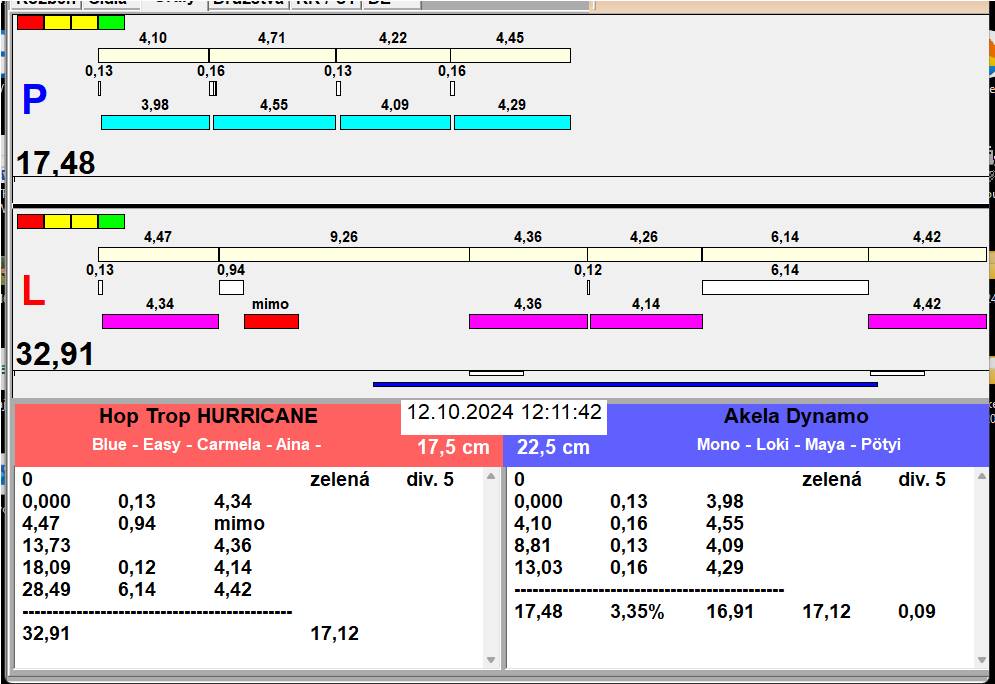Click the Hop Trop HURRICANE team header
This screenshot has height=684, width=995.
click(208, 417)
